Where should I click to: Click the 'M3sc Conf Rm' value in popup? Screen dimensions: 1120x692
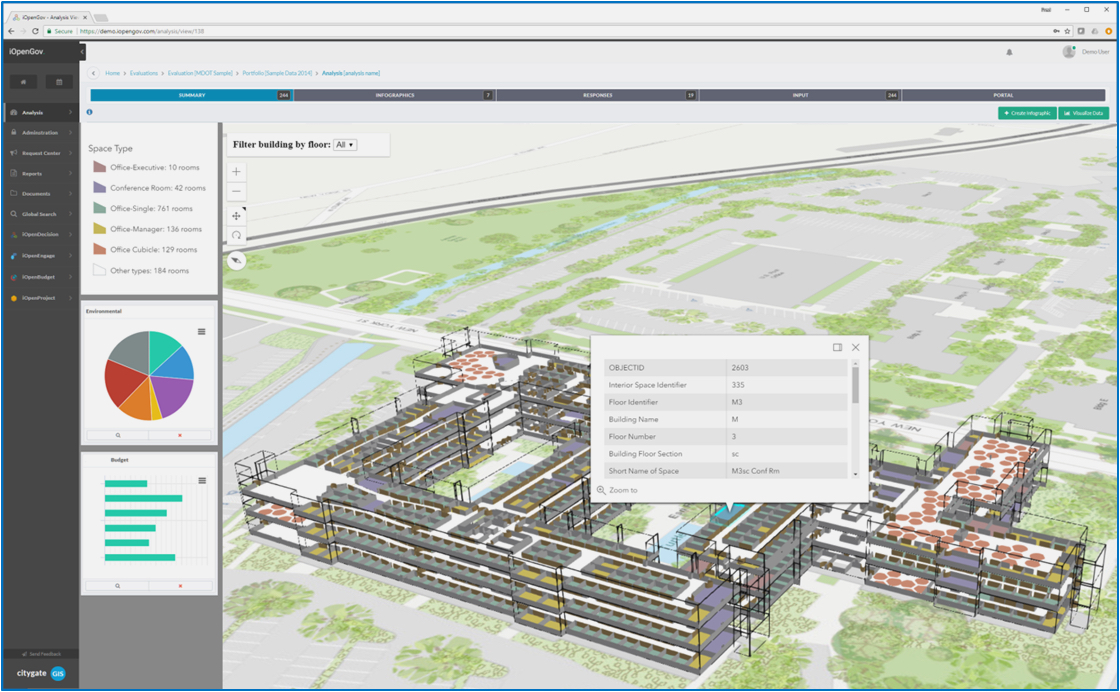[755, 471]
